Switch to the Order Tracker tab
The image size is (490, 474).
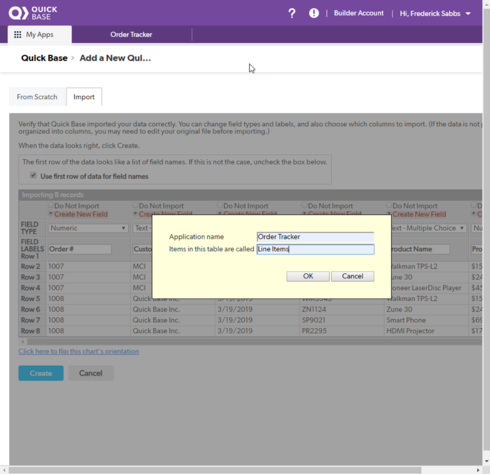point(131,35)
